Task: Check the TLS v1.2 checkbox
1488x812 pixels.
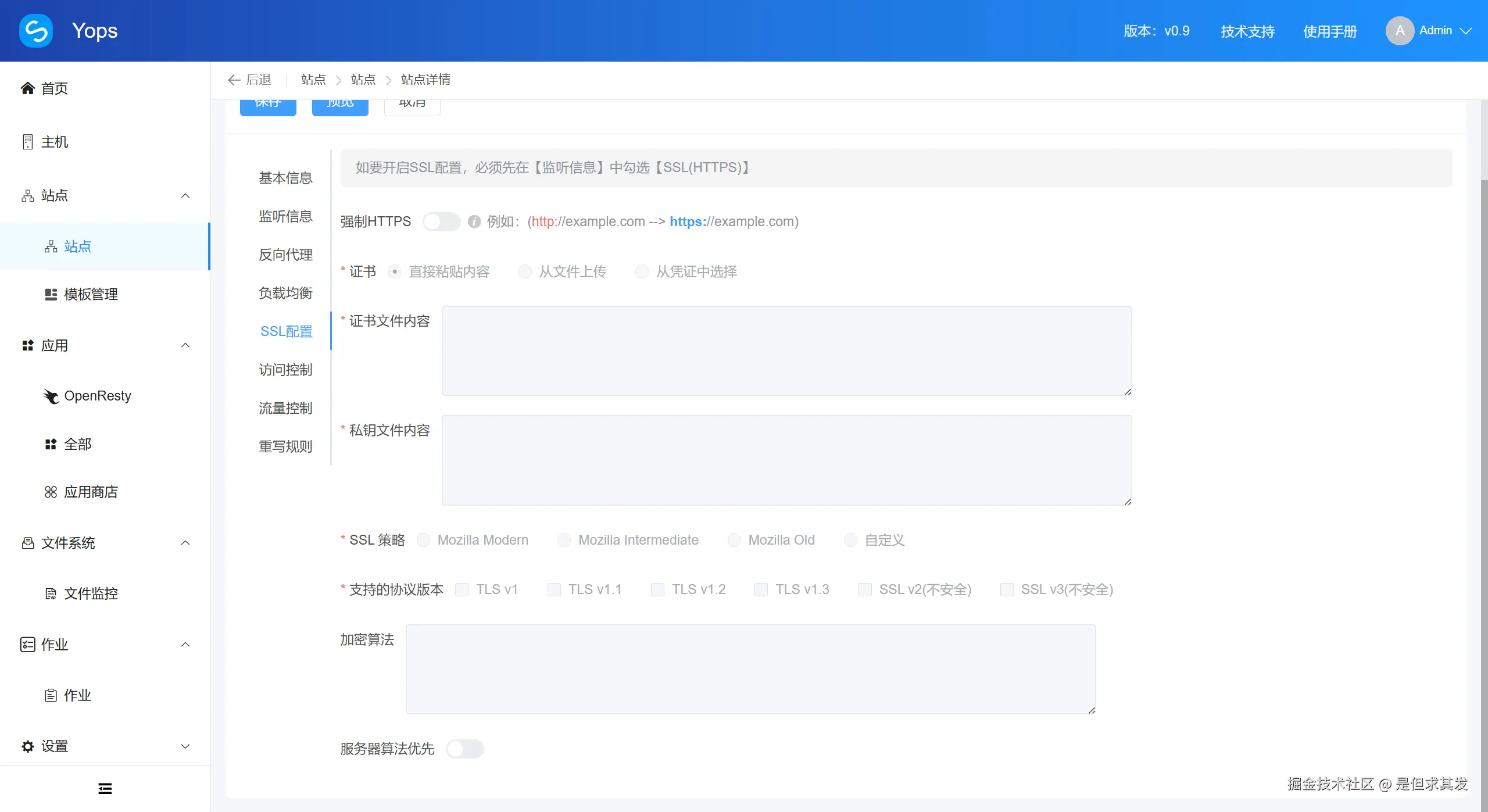Action: 657,590
